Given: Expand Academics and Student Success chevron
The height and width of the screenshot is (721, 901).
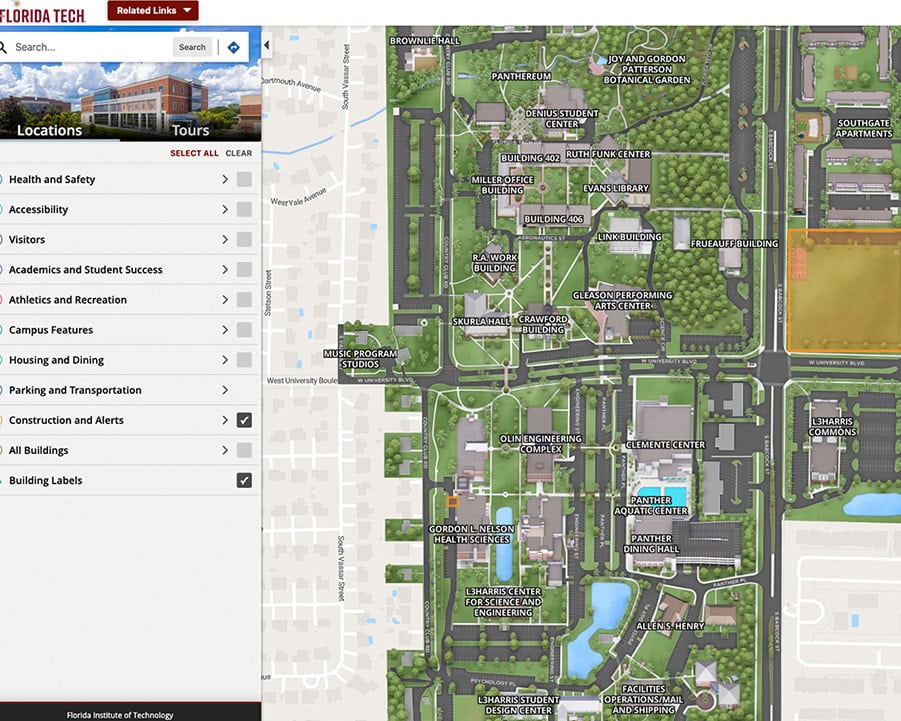Looking at the screenshot, I should coord(225,269).
